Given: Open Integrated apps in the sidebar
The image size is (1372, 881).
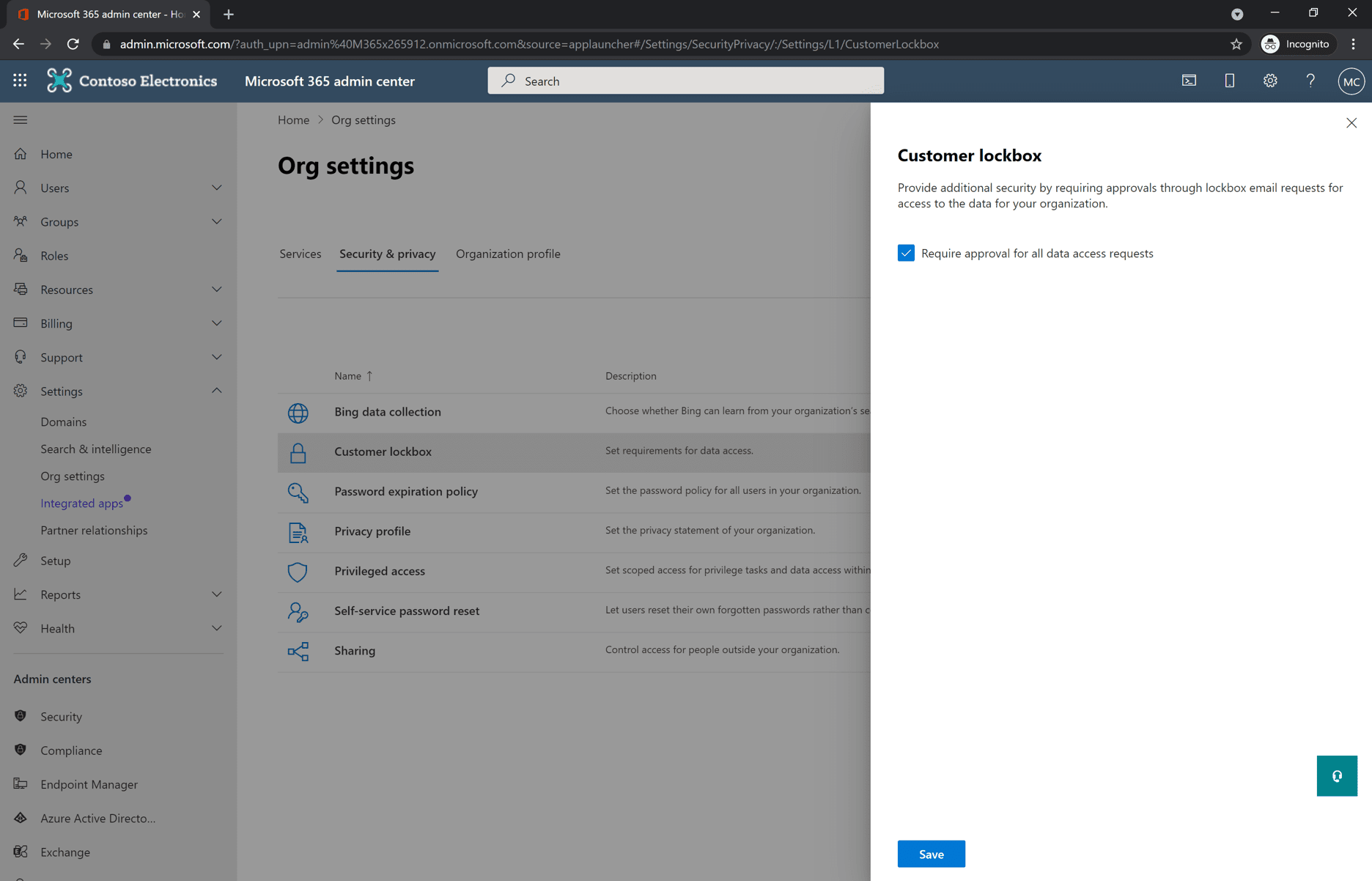Looking at the screenshot, I should tap(81, 503).
